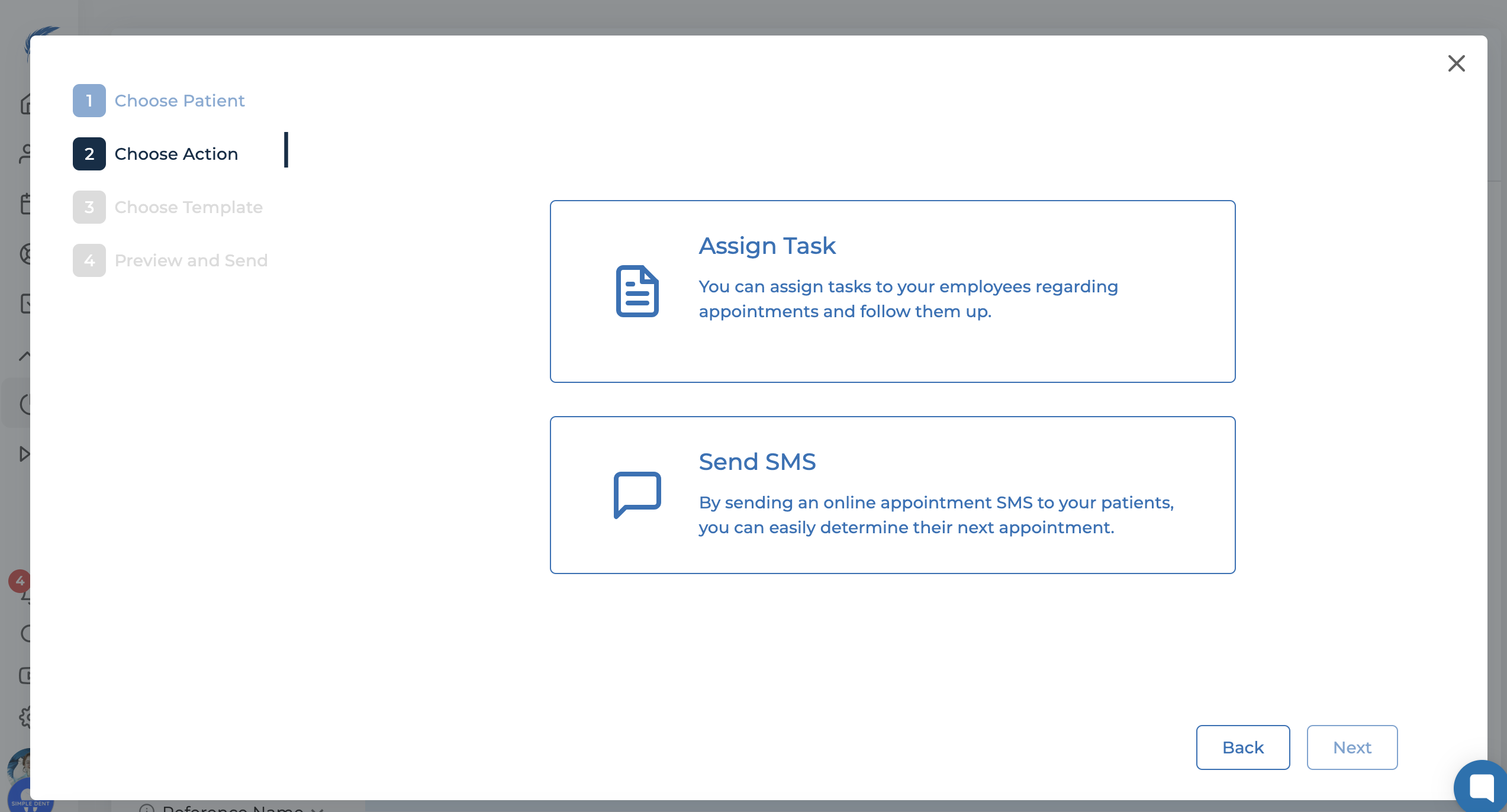Click the Send SMS description text

[935, 515]
